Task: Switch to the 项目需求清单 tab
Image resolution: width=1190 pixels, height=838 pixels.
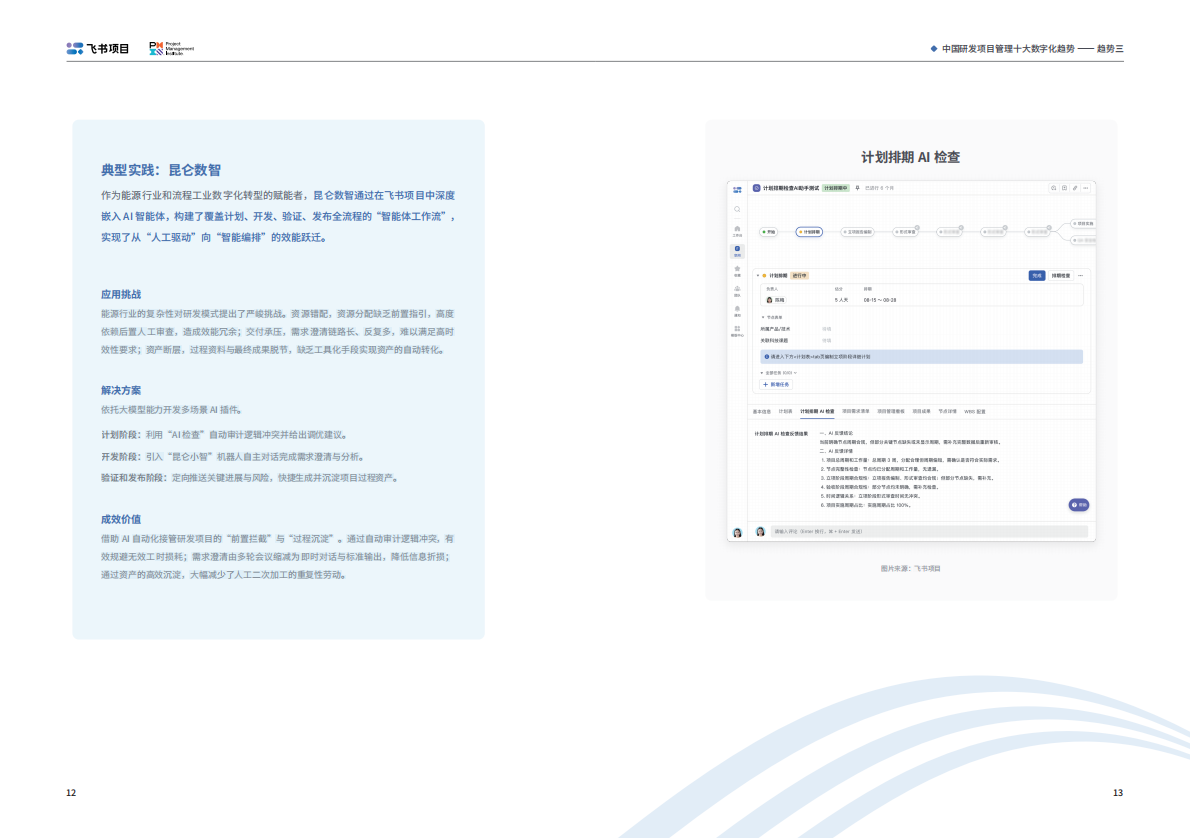Action: [855, 411]
